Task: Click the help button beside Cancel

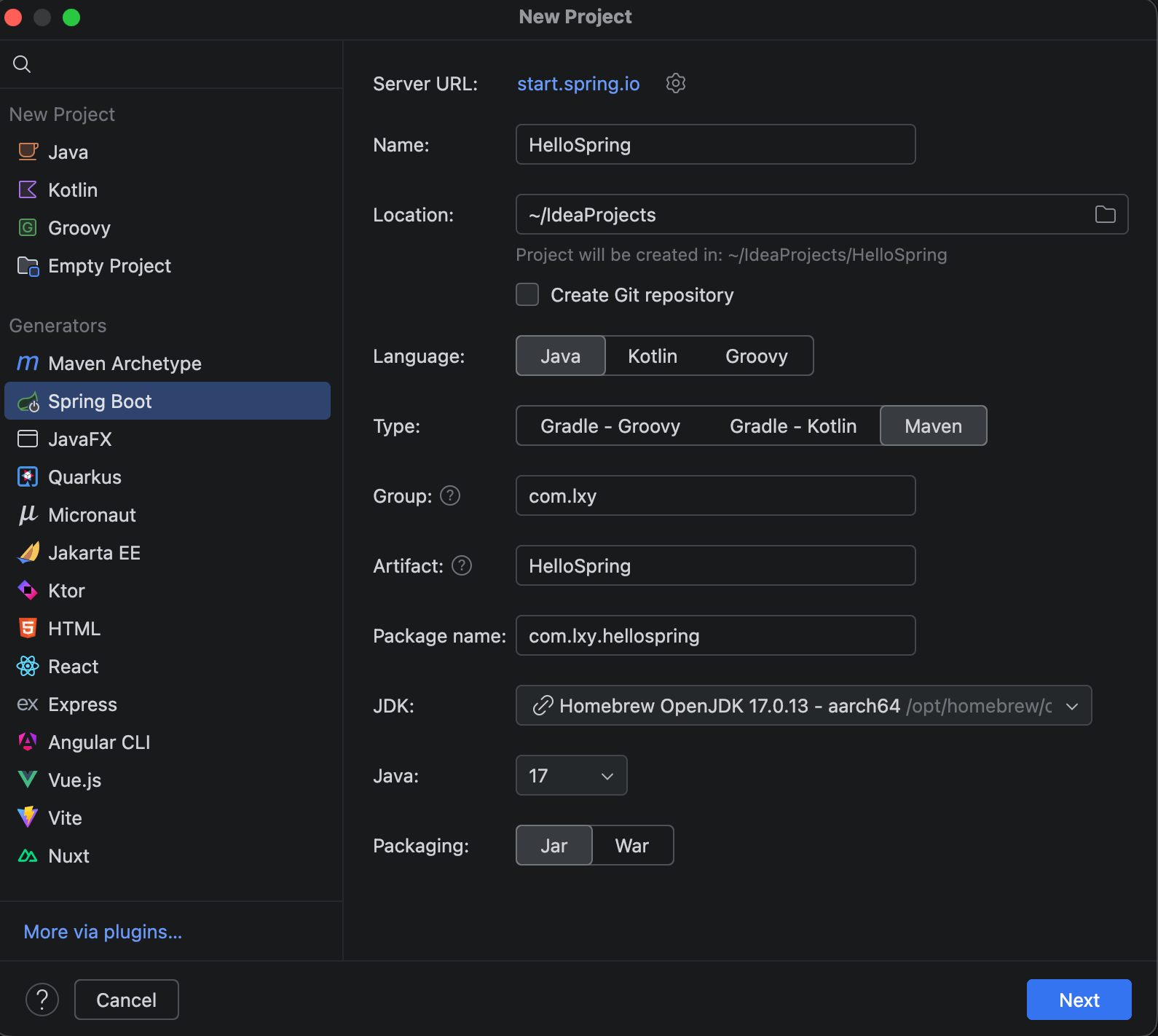Action: [x=42, y=1000]
